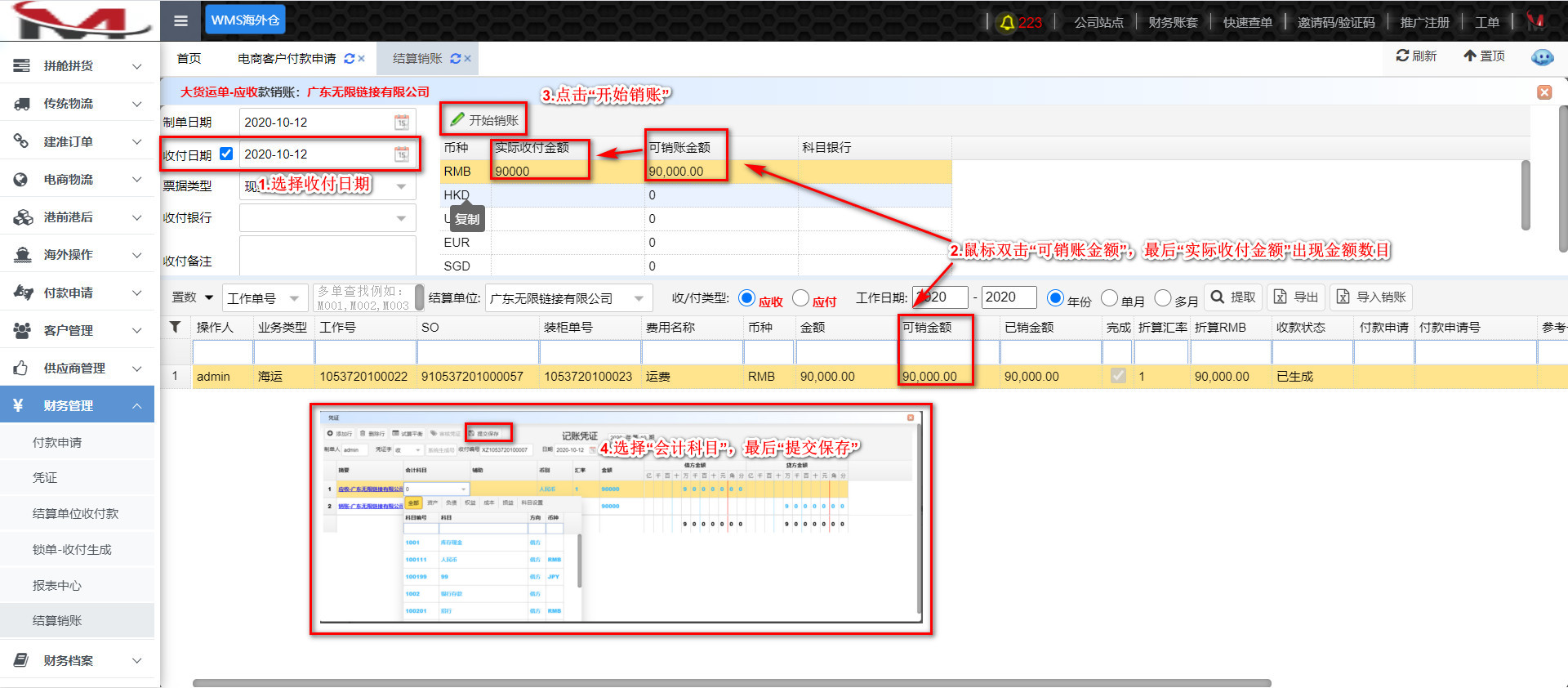Select the 应付 radio button
Viewport: 1568px width, 688px height.
click(x=800, y=298)
